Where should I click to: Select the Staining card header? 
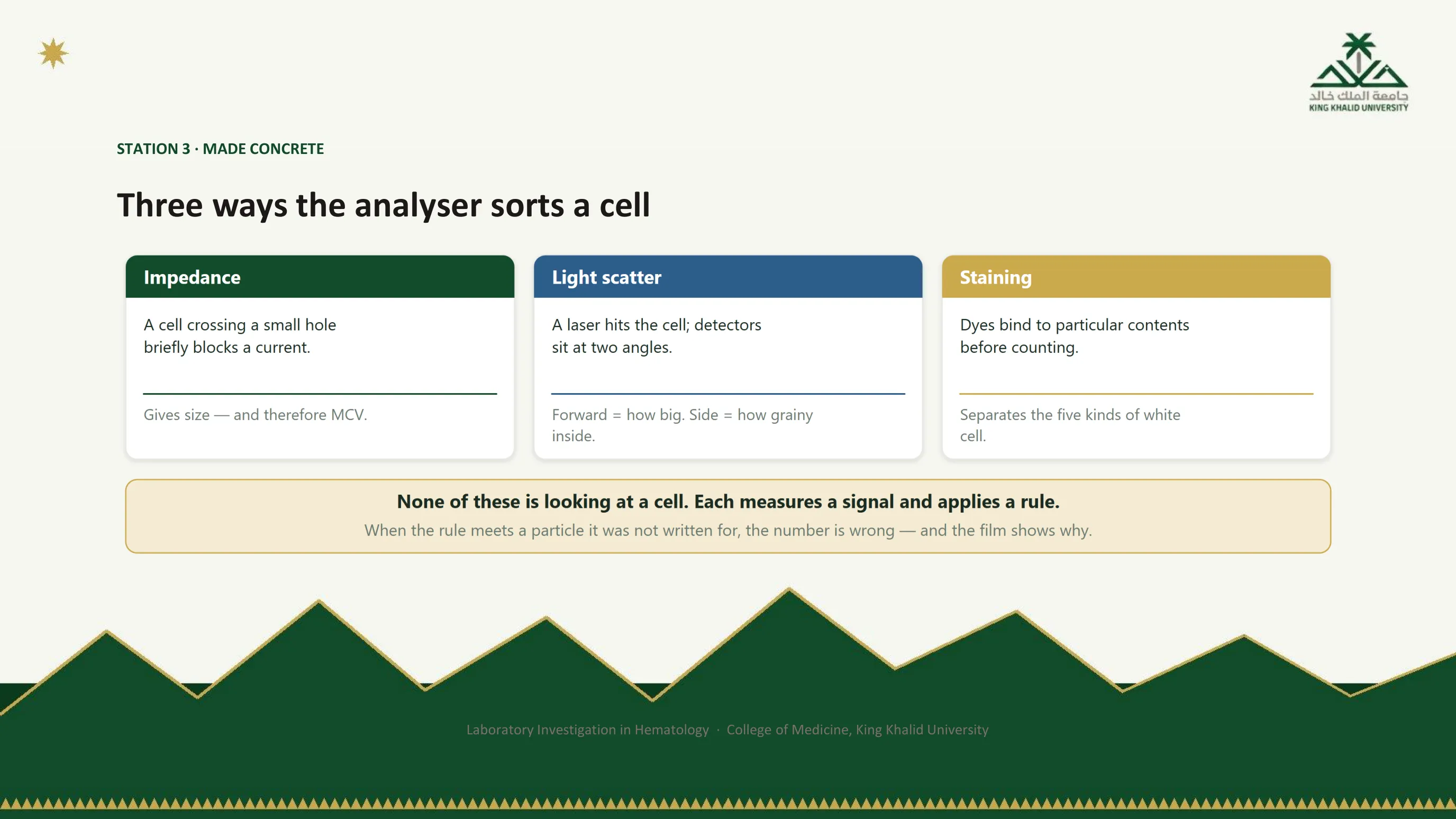(x=1136, y=277)
